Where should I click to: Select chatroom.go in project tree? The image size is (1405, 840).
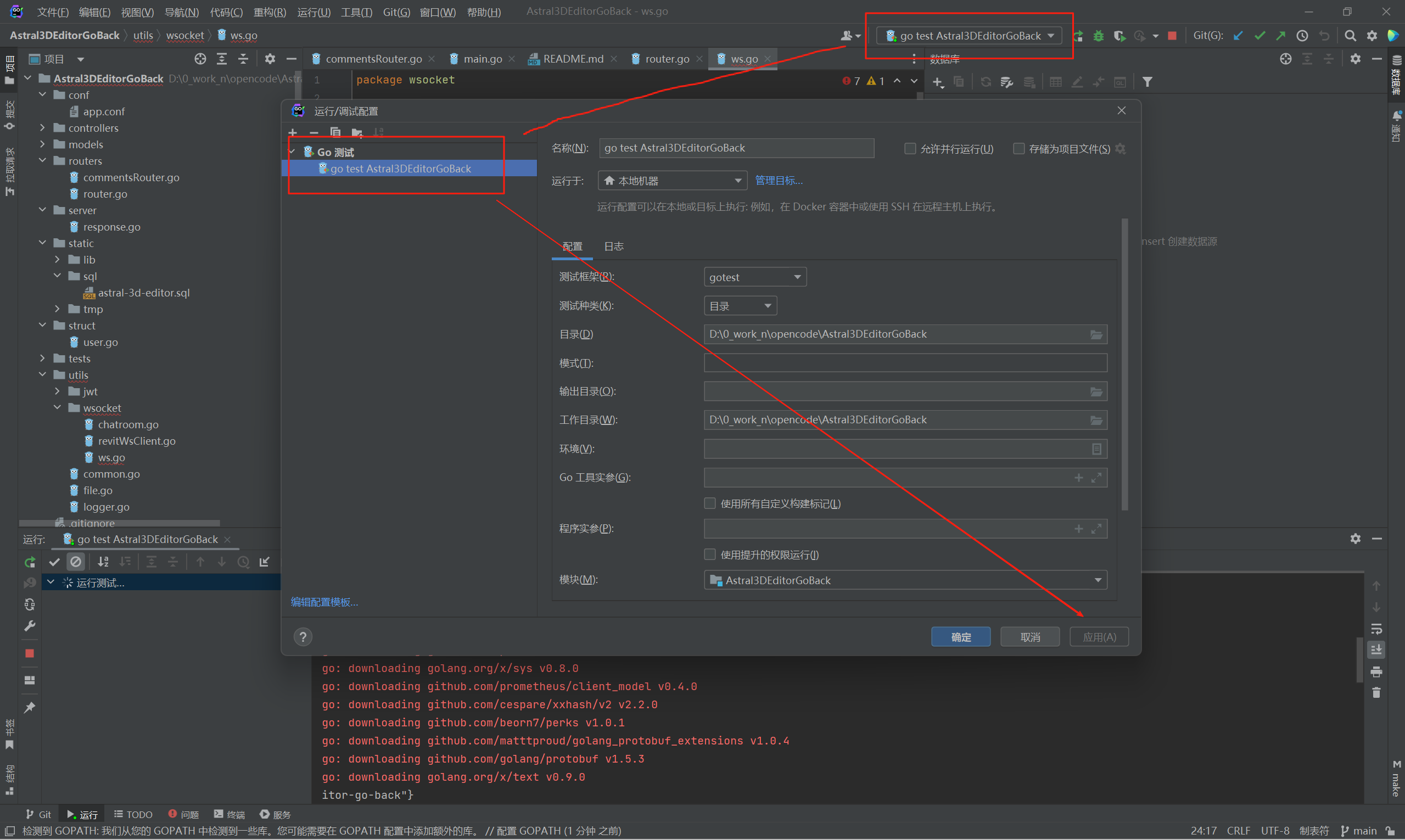click(x=128, y=424)
